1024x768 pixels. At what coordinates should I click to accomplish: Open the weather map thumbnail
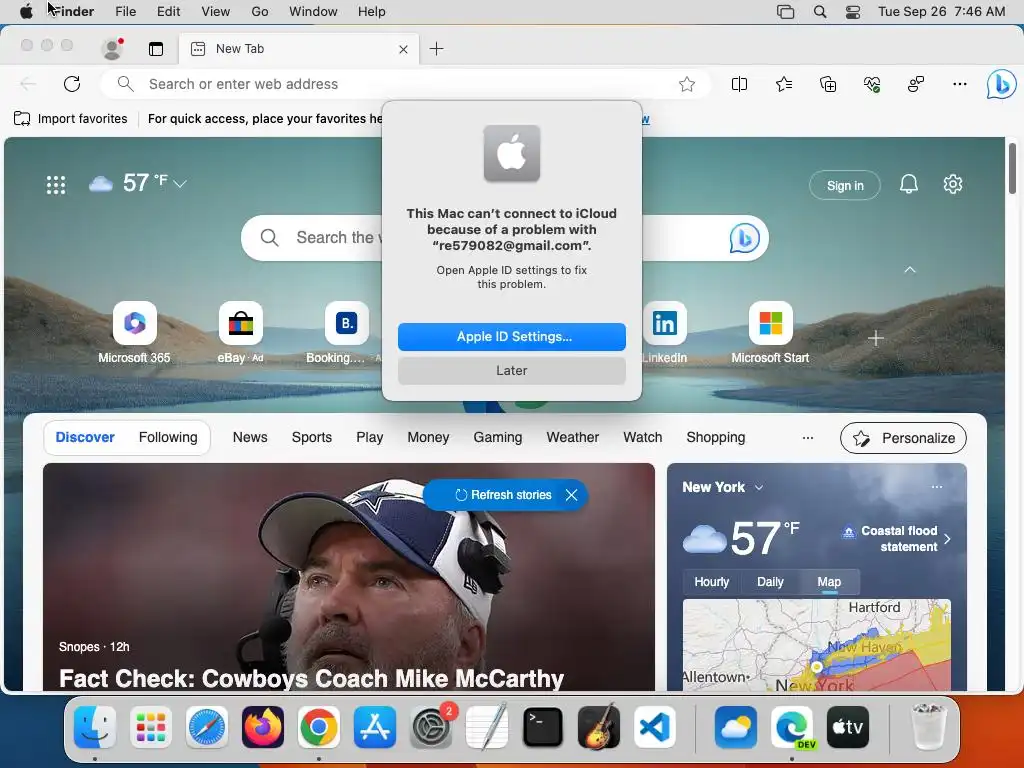click(x=816, y=645)
